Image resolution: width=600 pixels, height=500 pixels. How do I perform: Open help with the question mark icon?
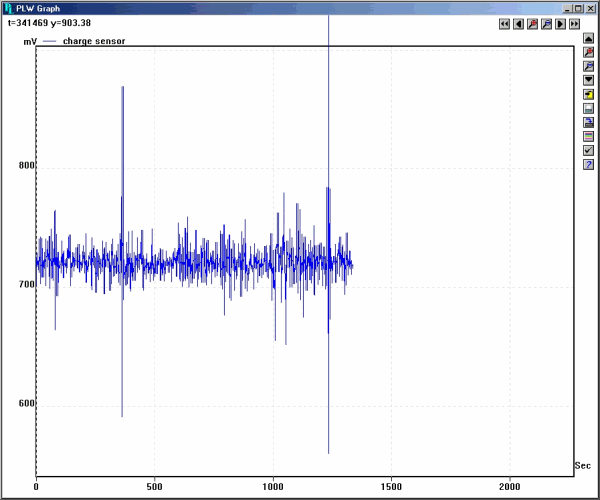tap(589, 164)
